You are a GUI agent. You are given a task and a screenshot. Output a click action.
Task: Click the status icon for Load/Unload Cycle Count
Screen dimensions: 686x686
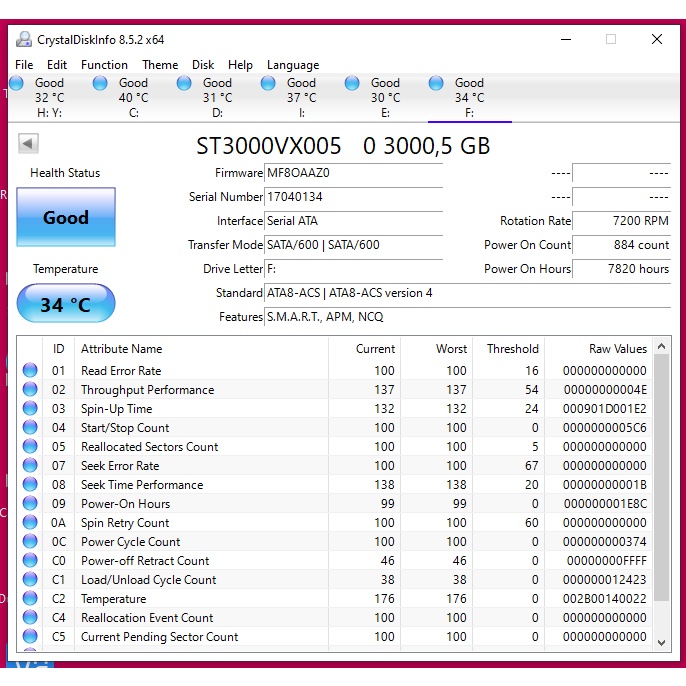(x=30, y=580)
